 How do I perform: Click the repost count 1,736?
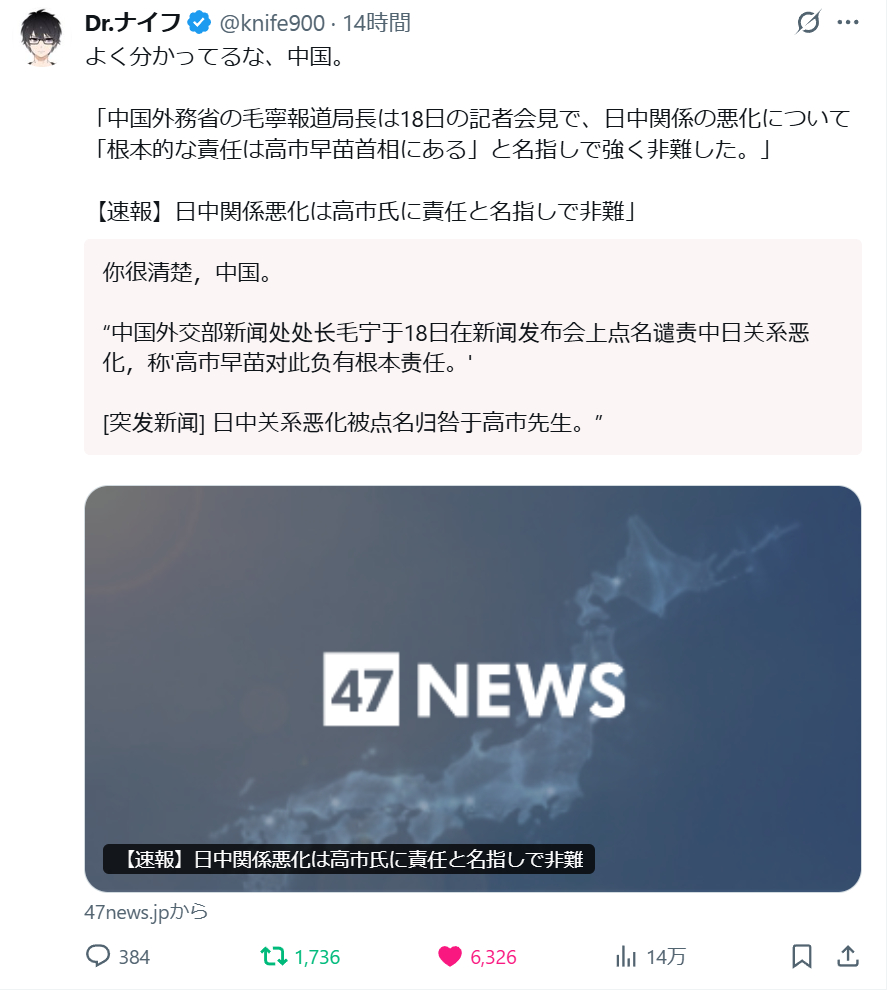click(x=318, y=957)
